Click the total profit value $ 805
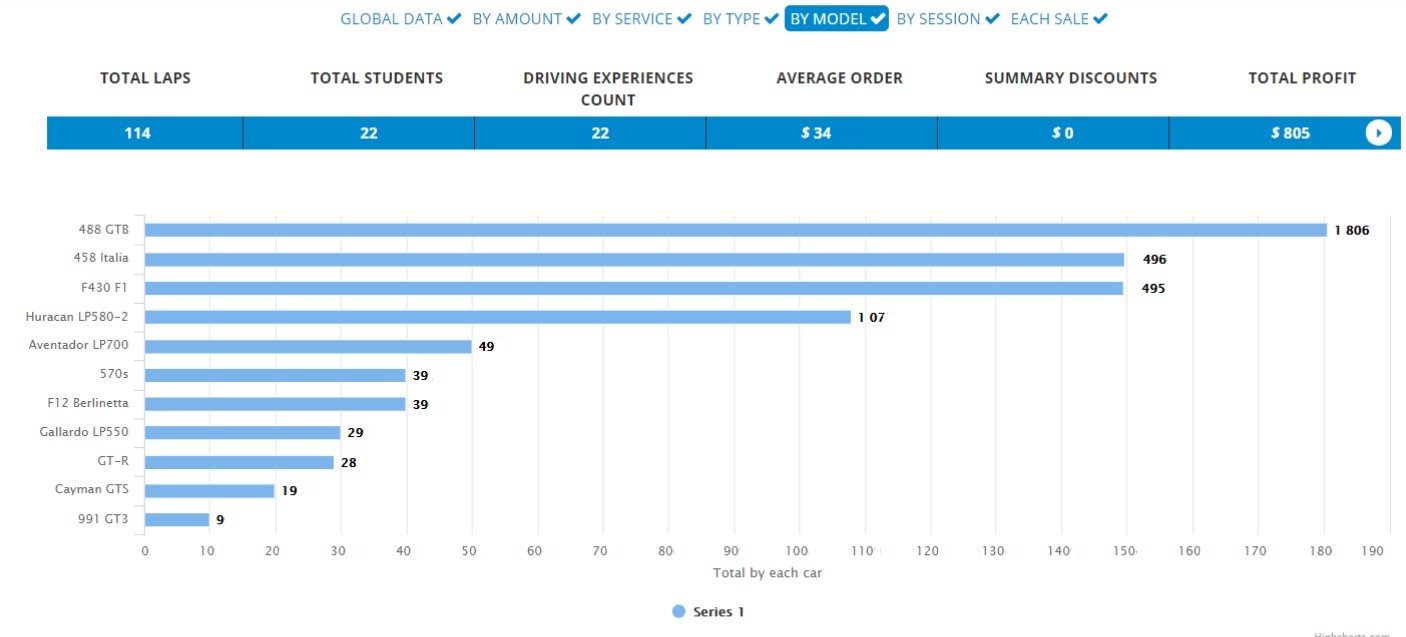Viewport: 1406px width, 637px height. (1290, 133)
